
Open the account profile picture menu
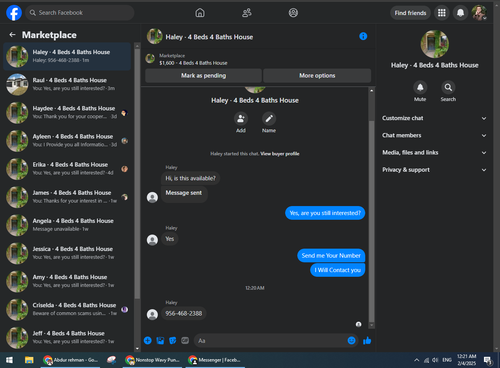tap(479, 13)
